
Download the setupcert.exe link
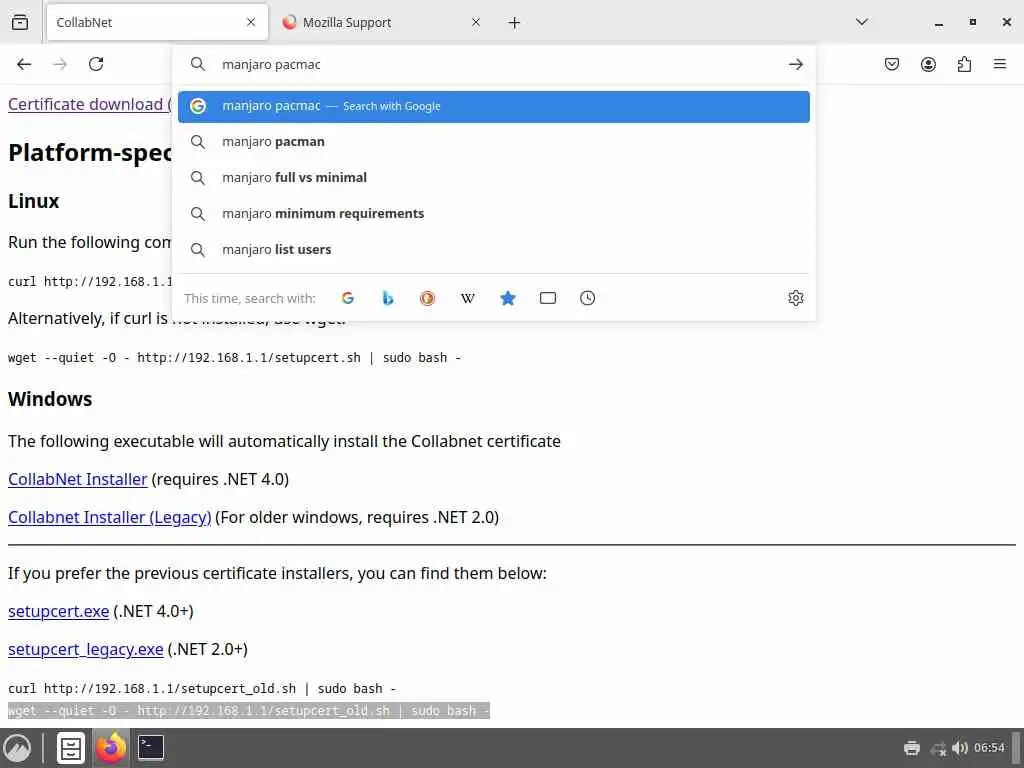click(59, 611)
